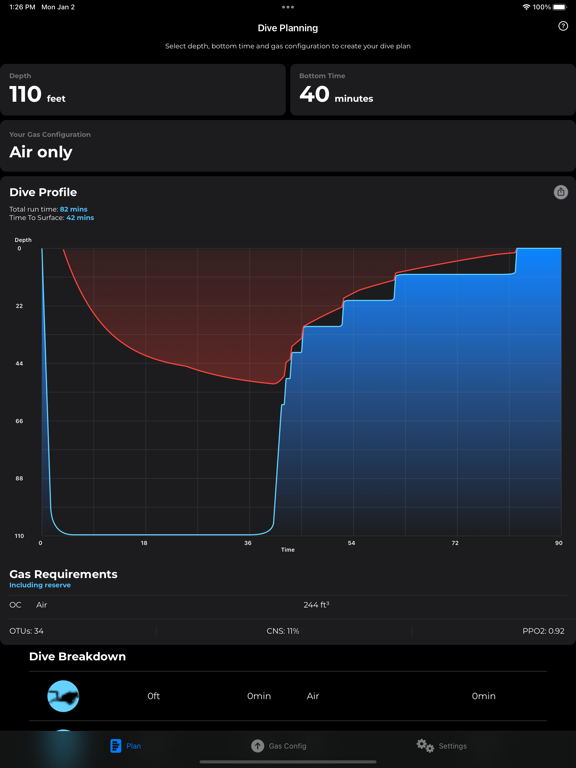Edit the Depth 110 feet card
576x768 pixels.
[143, 90]
